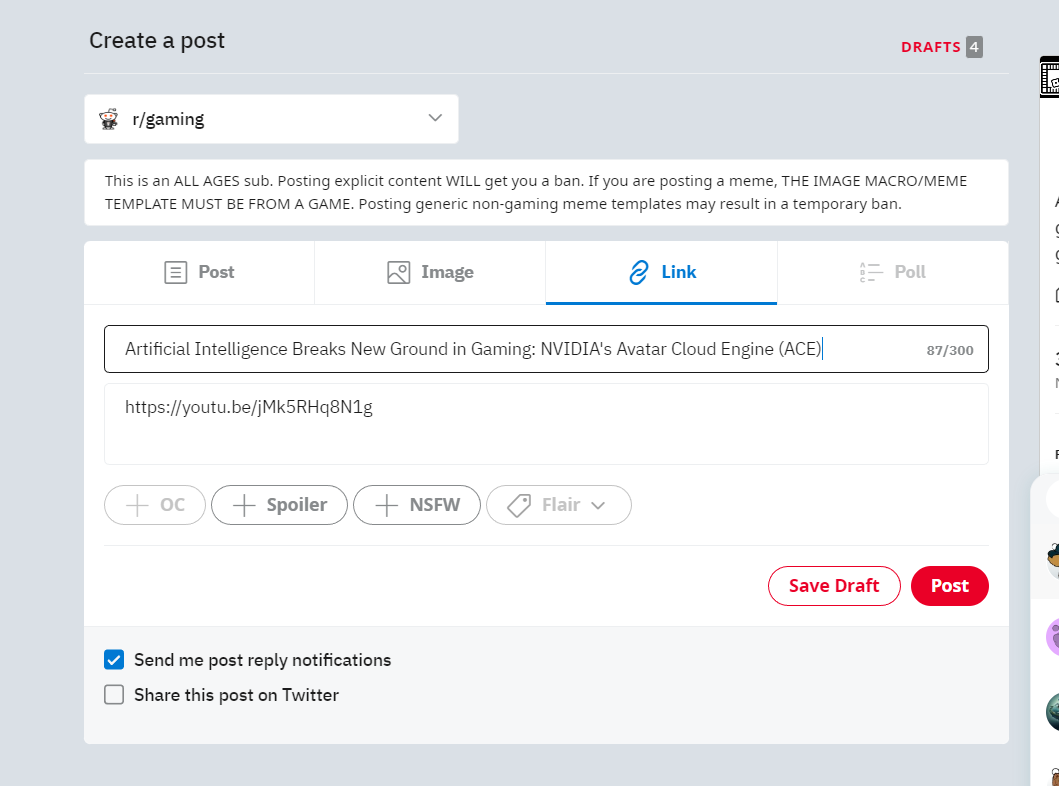Screen dimensions: 1059x786
Task: Switch to the Image tab
Action: coord(430,272)
